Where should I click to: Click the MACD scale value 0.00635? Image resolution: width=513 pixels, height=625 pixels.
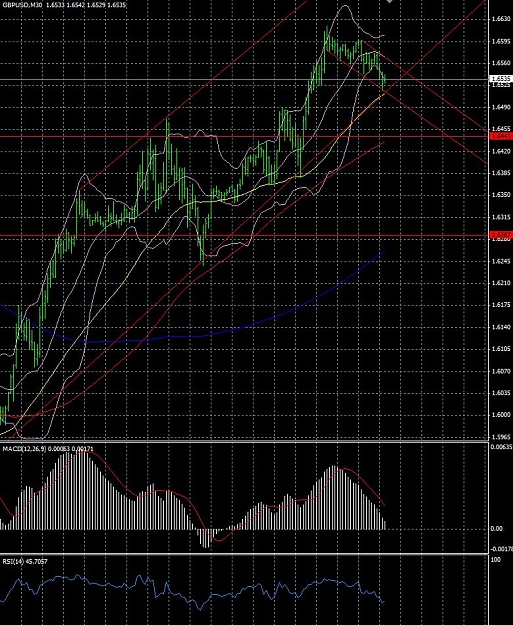(502, 447)
